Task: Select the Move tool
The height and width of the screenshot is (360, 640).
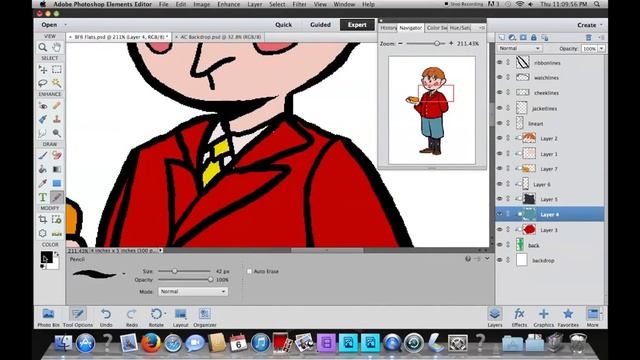Action: [42, 69]
